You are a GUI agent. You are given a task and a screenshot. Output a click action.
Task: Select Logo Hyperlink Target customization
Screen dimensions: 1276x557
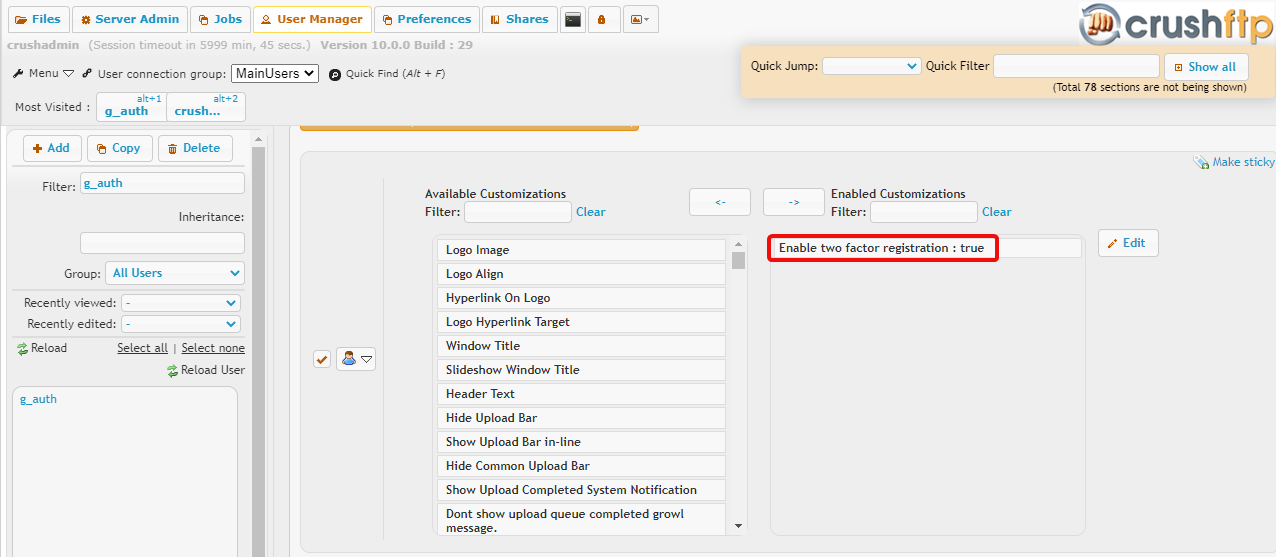pyautogui.click(x=581, y=322)
